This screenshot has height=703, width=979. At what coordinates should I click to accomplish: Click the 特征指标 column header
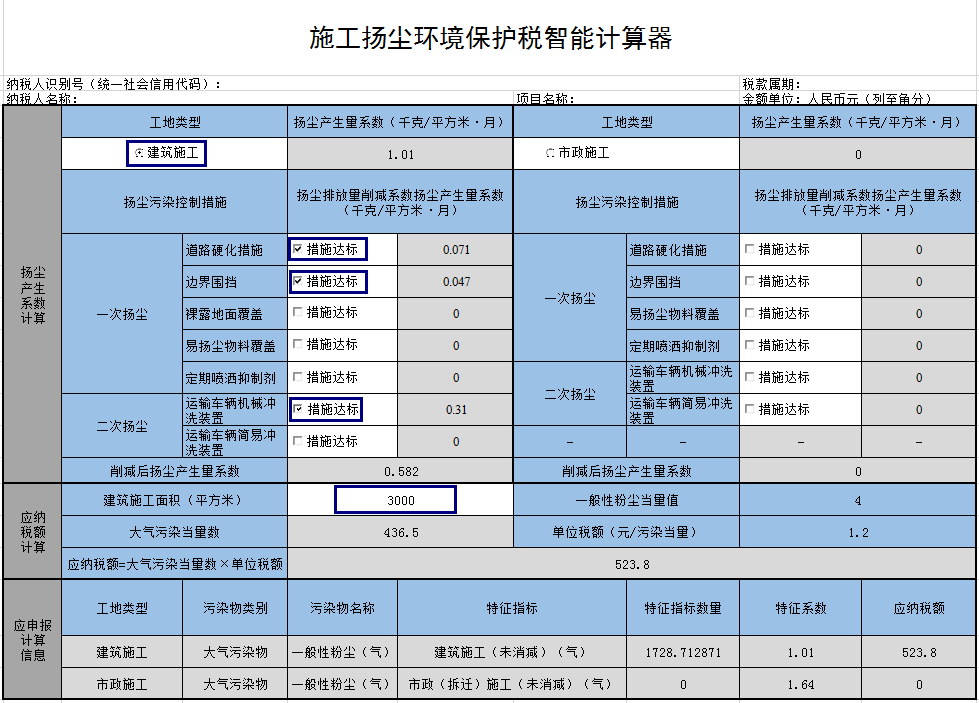[x=512, y=608]
